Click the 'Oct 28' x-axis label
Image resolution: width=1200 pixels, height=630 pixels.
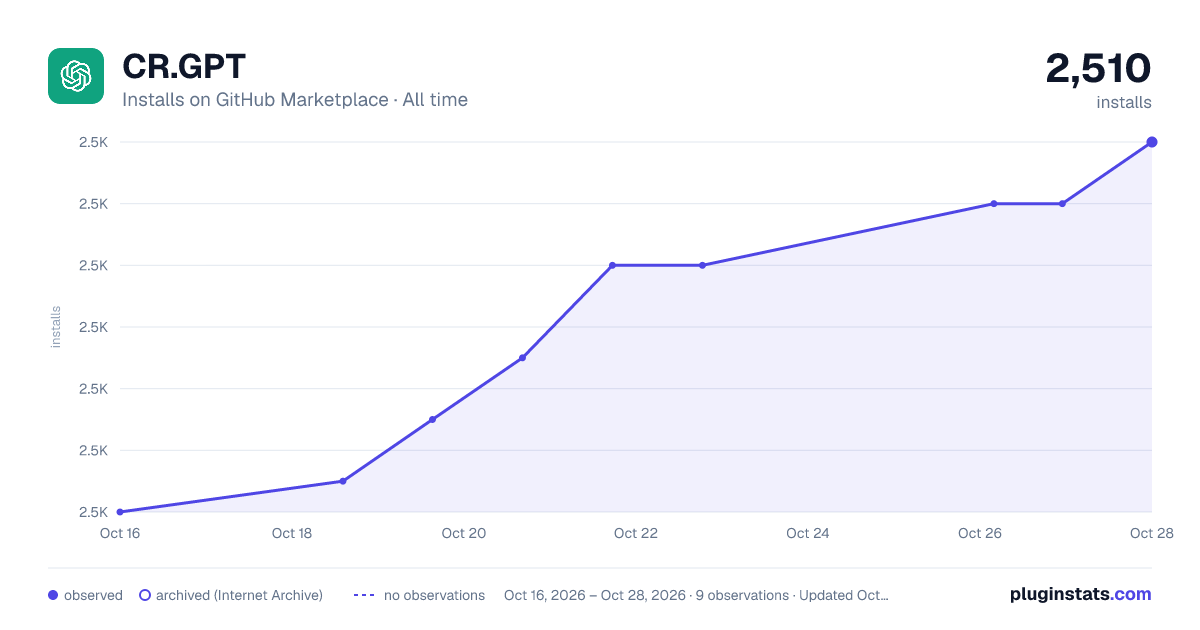point(1150,533)
